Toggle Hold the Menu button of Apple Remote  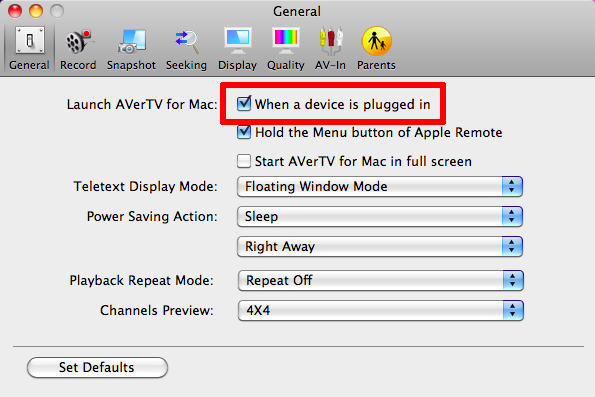pos(244,132)
